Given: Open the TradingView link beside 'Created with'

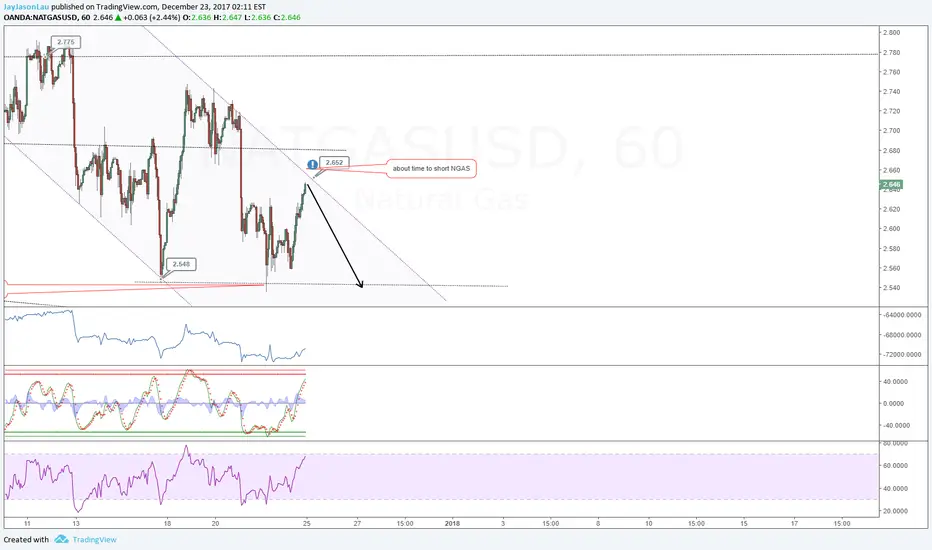Looking at the screenshot, I should coord(95,539).
